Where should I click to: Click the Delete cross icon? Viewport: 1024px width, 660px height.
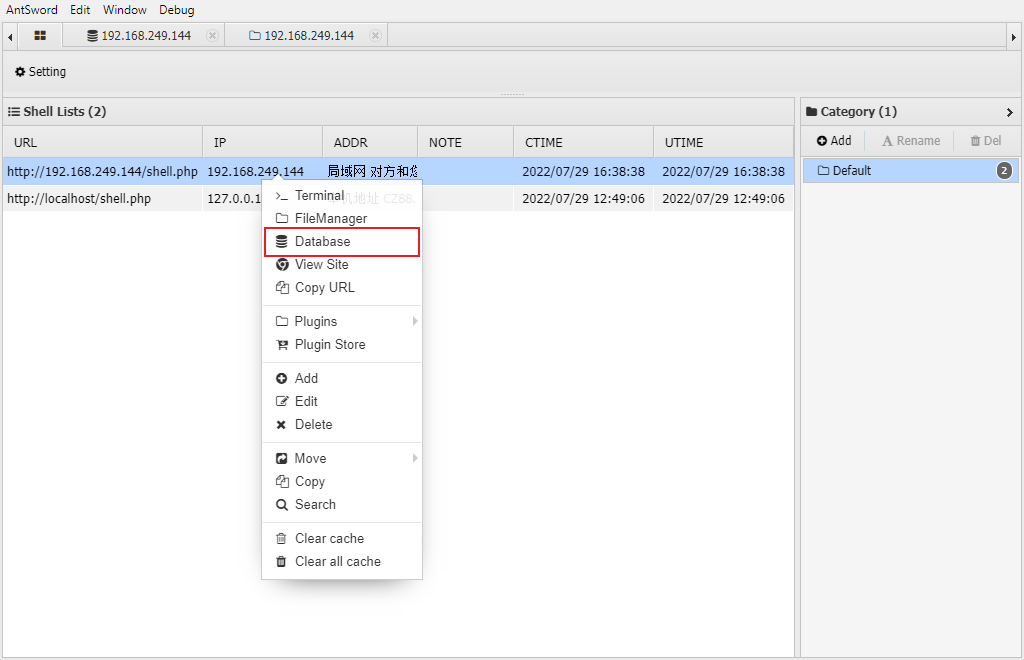[281, 425]
